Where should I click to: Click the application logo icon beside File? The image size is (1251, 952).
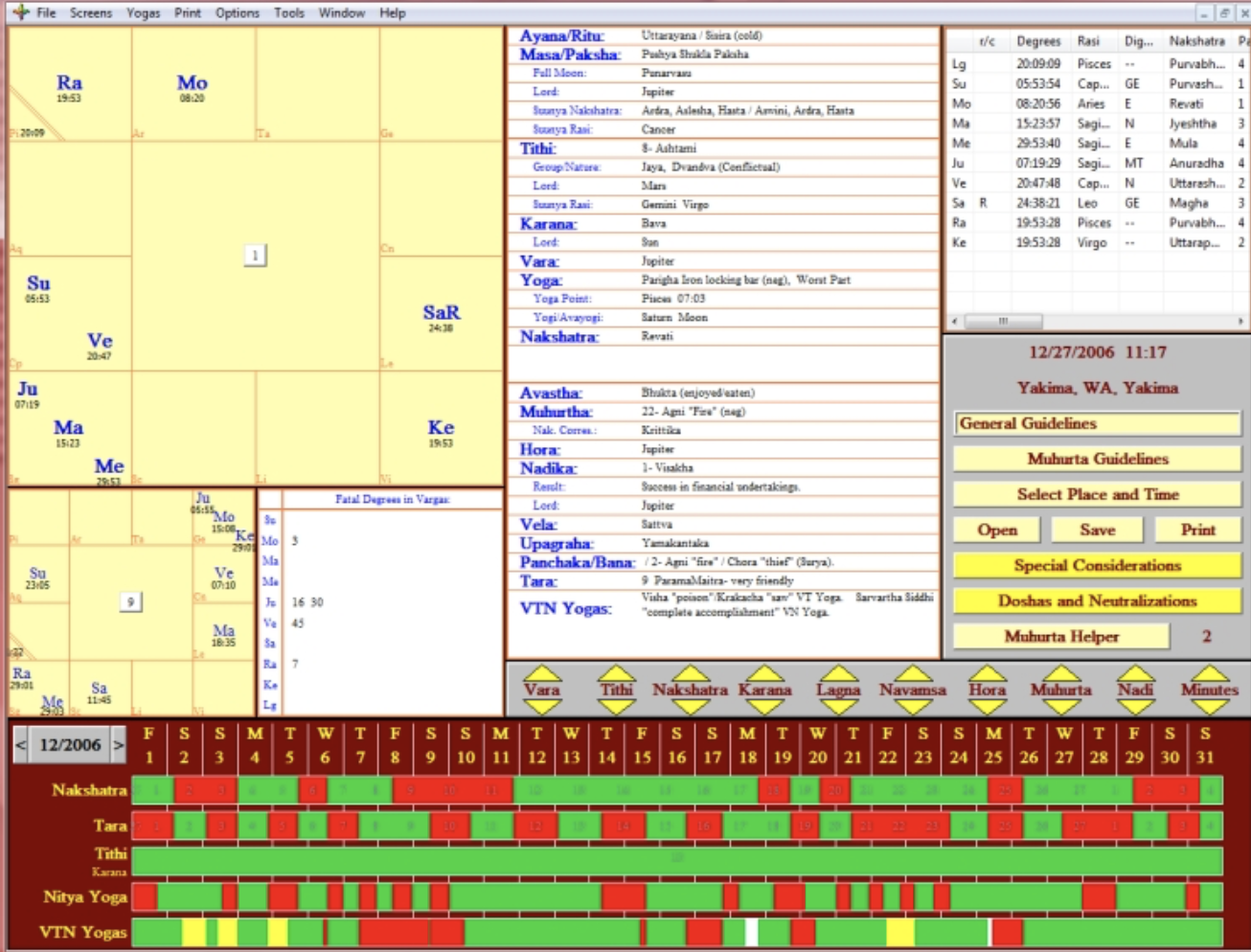tap(20, 12)
